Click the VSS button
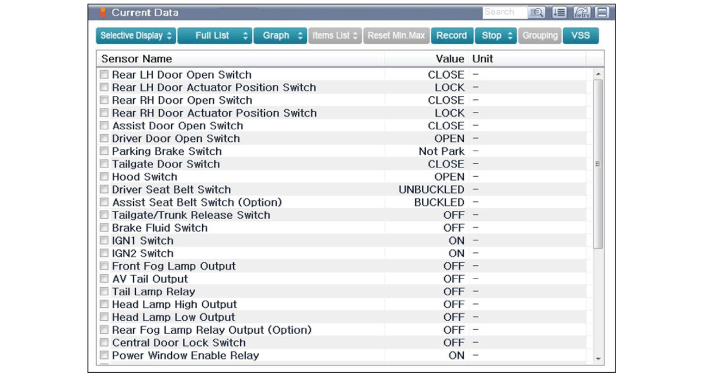 point(581,36)
